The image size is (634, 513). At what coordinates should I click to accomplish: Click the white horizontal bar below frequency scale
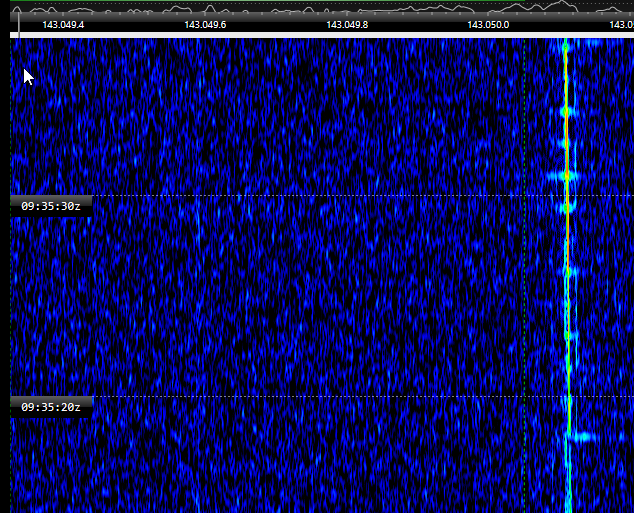tap(322, 36)
